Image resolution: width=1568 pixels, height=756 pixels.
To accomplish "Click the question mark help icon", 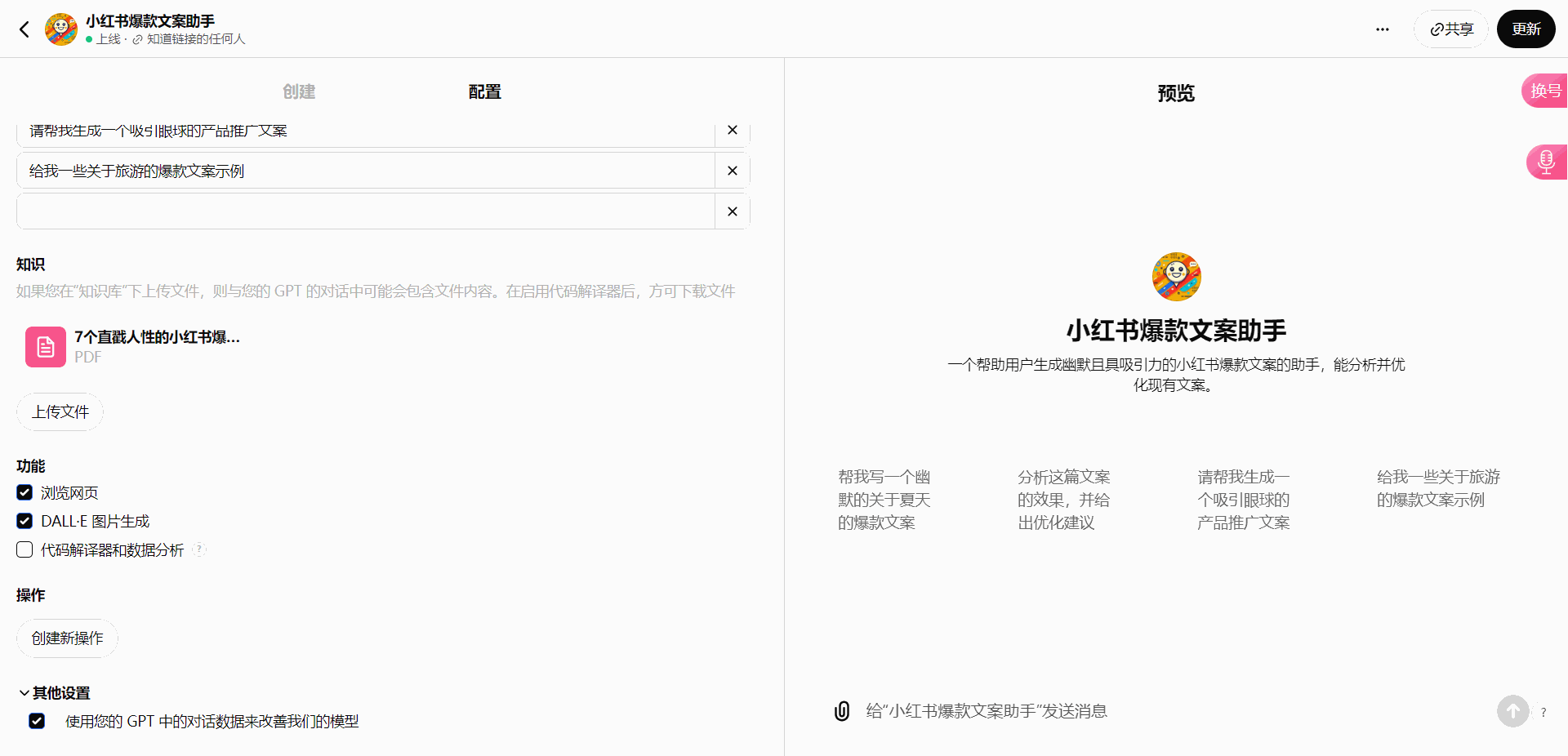I will coord(1543,712).
